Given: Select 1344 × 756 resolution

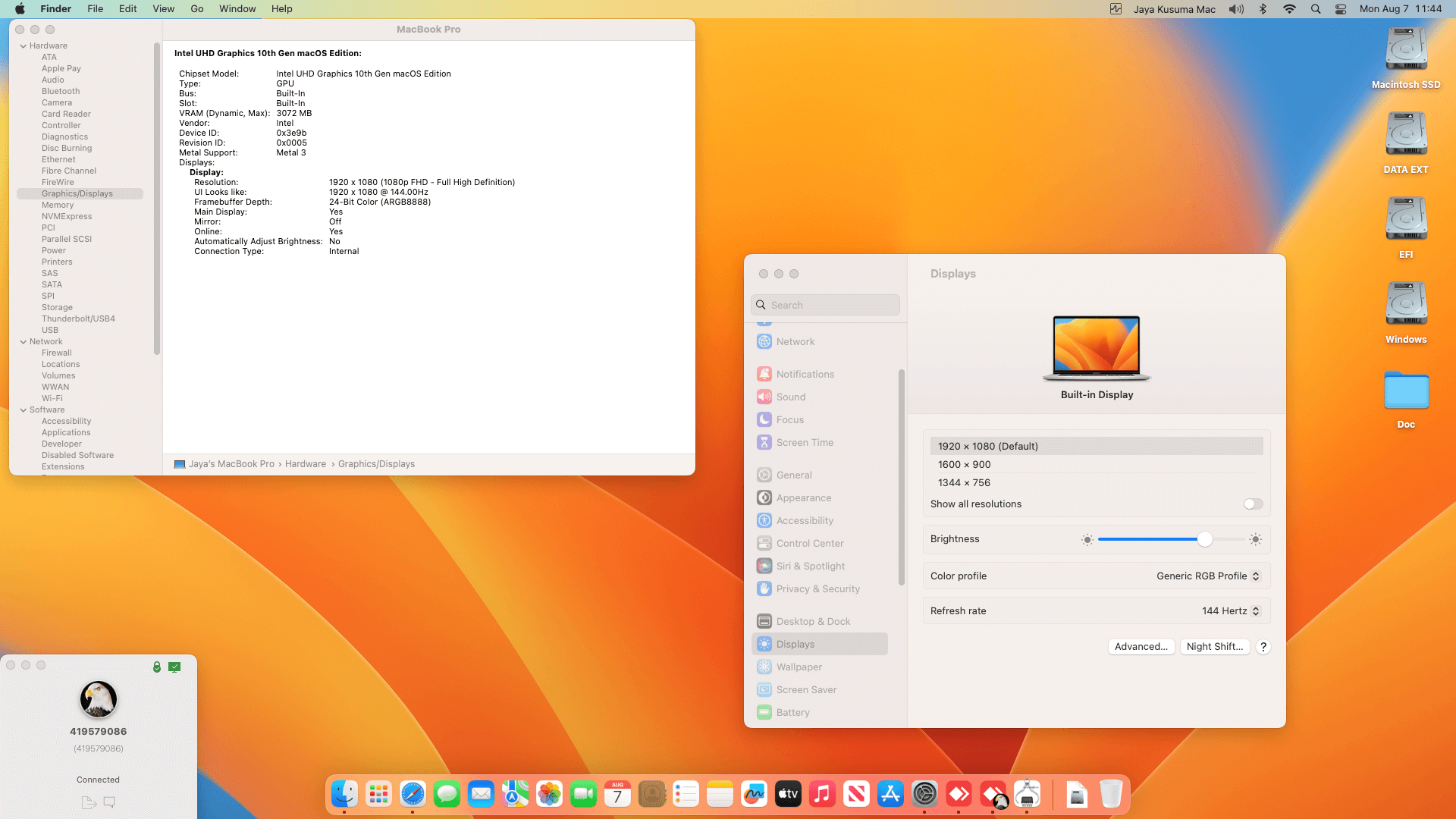Looking at the screenshot, I should pyautogui.click(x=964, y=482).
